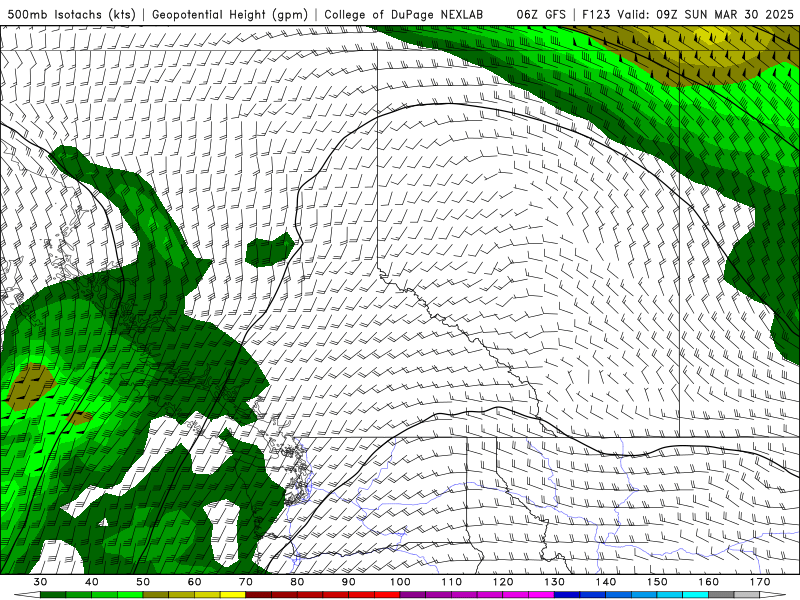The width and height of the screenshot is (800, 600).
Task: Select the 40 label on the color scale
Action: pos(91,582)
